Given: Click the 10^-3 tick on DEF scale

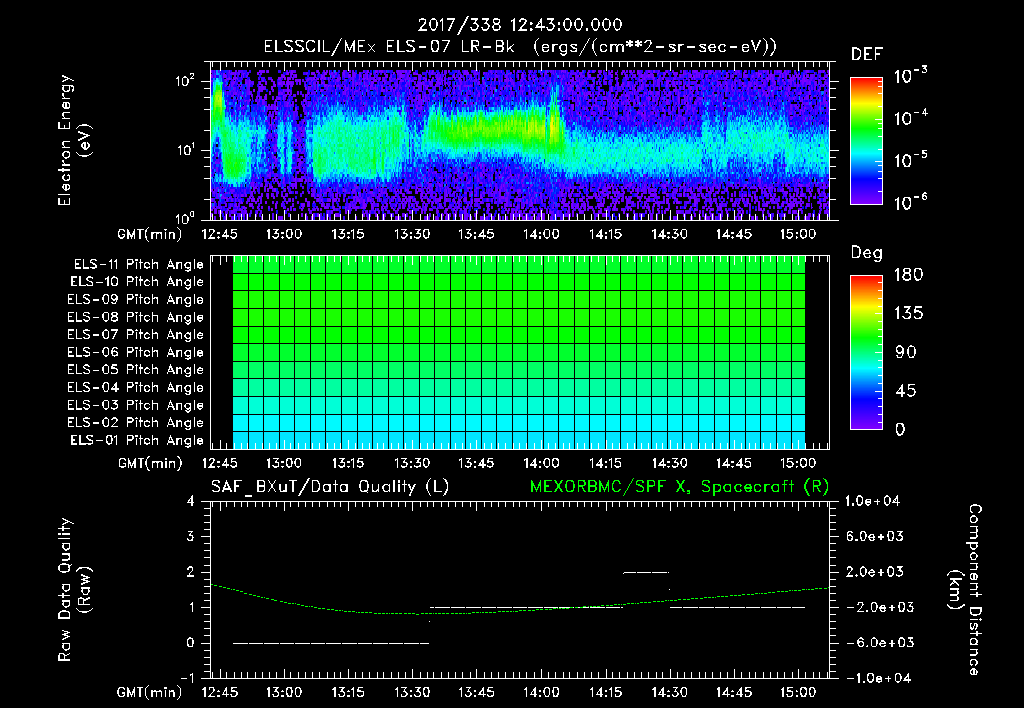Looking at the screenshot, I should (910, 76).
